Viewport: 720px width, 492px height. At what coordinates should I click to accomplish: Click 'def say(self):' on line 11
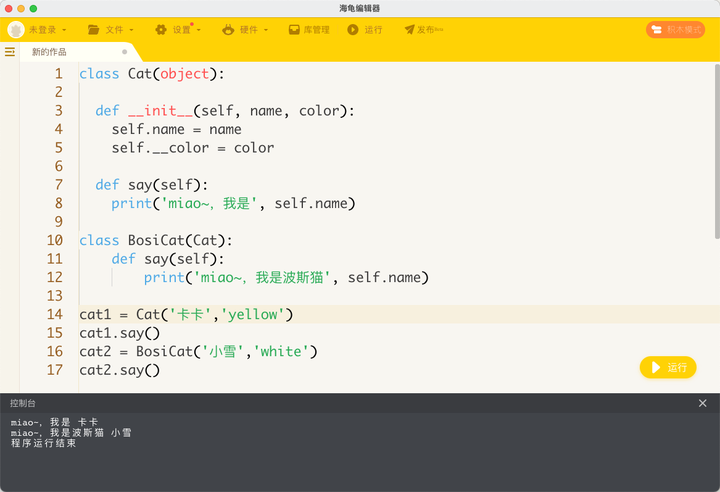tap(168, 259)
